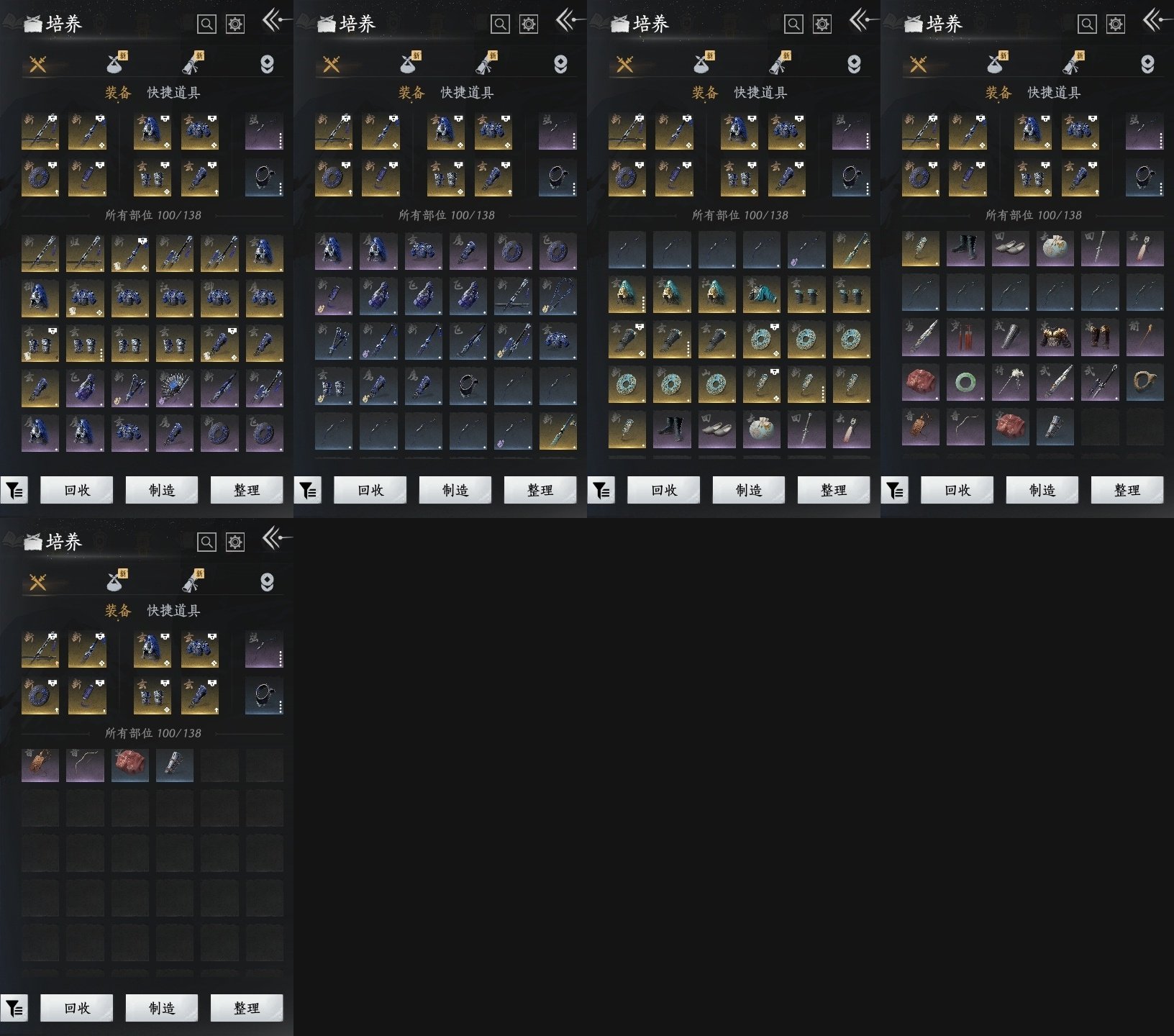Collapse the top-left panel using double-chevron arrow
Image resolution: width=1174 pixels, height=1036 pixels.
click(275, 19)
